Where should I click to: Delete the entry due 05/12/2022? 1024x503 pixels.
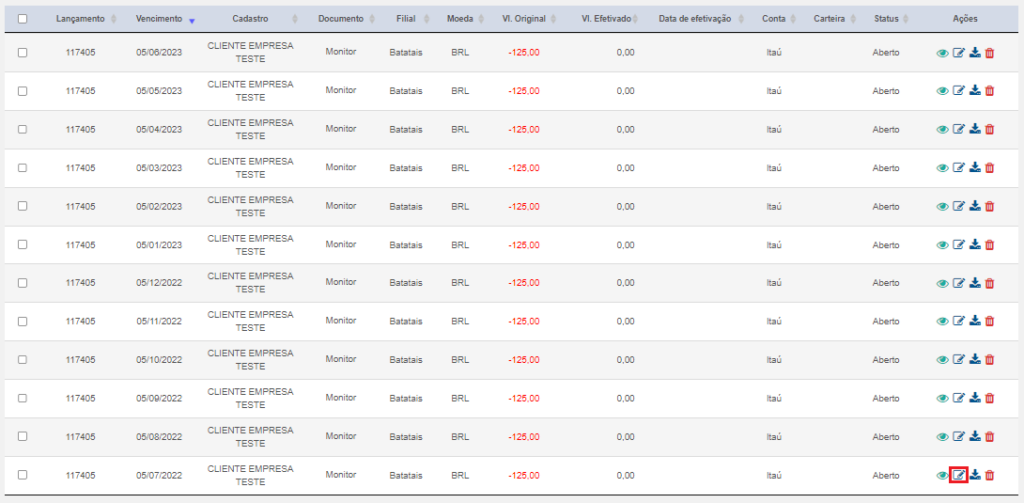989,284
